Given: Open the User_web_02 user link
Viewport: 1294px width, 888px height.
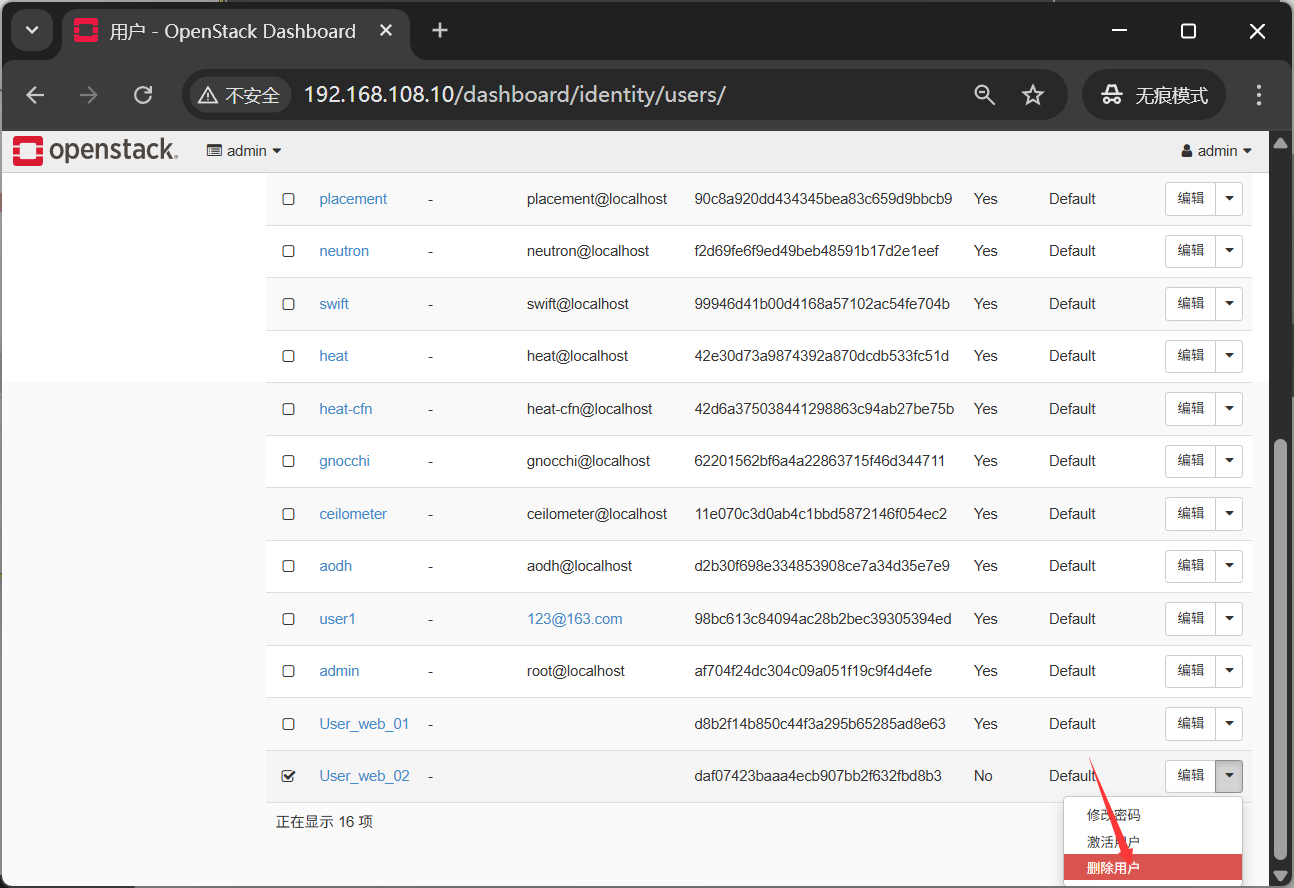Looking at the screenshot, I should 364,776.
